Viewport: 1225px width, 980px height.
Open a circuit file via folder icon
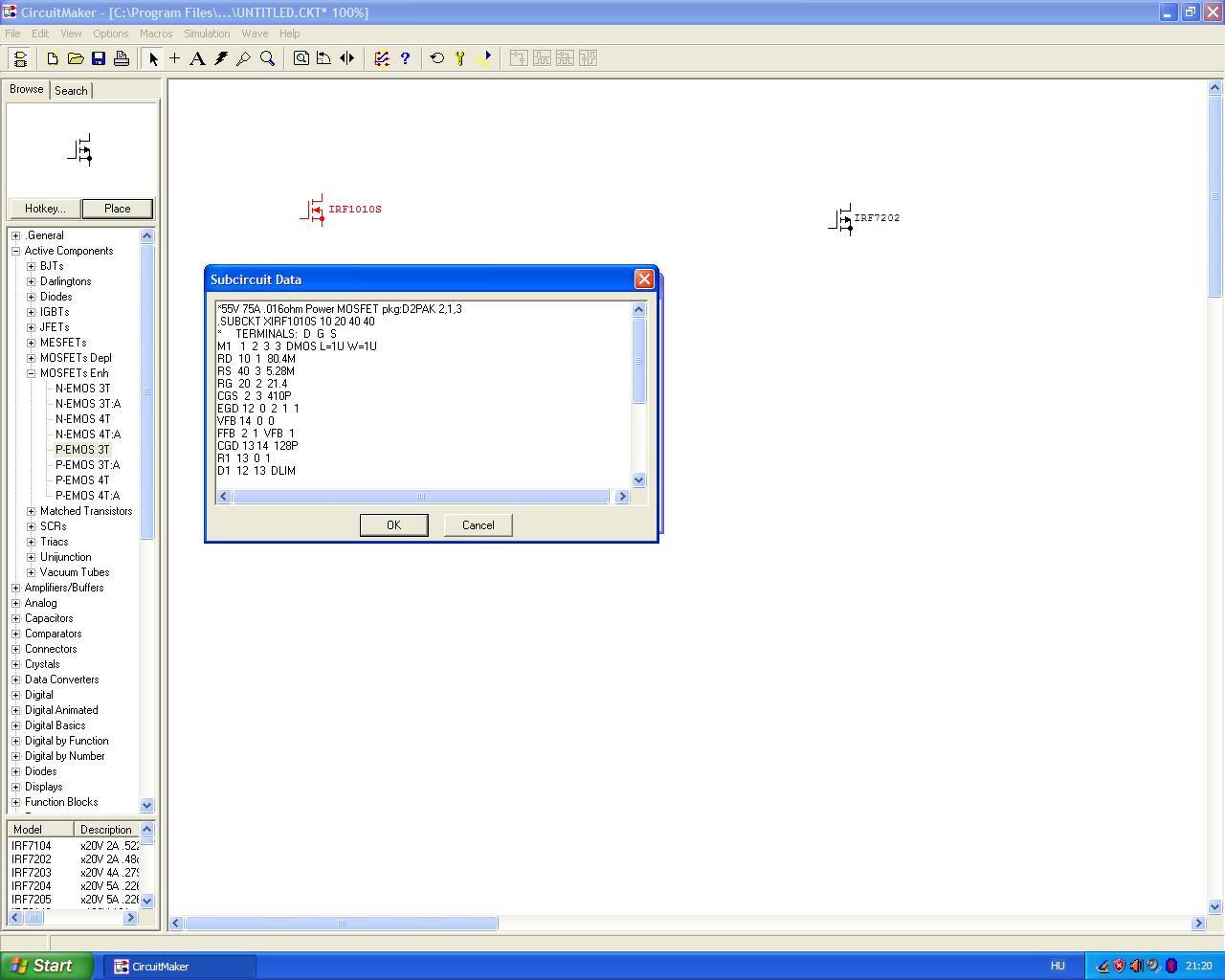point(76,58)
